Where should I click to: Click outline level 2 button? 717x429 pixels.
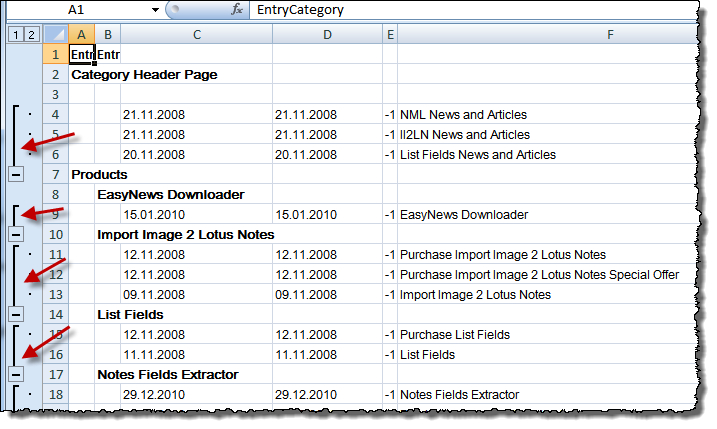pos(31,35)
